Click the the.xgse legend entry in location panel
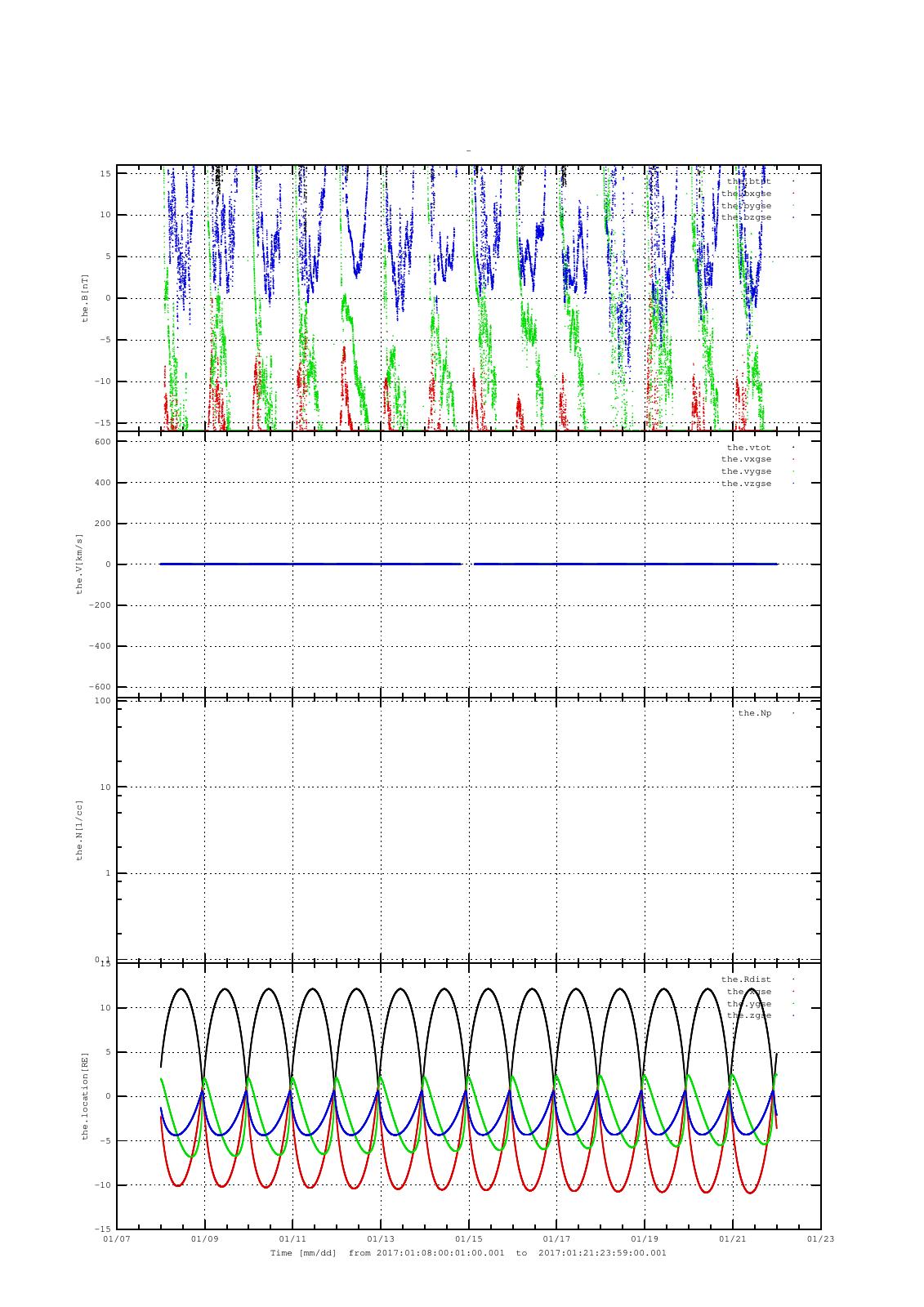 pos(748,992)
